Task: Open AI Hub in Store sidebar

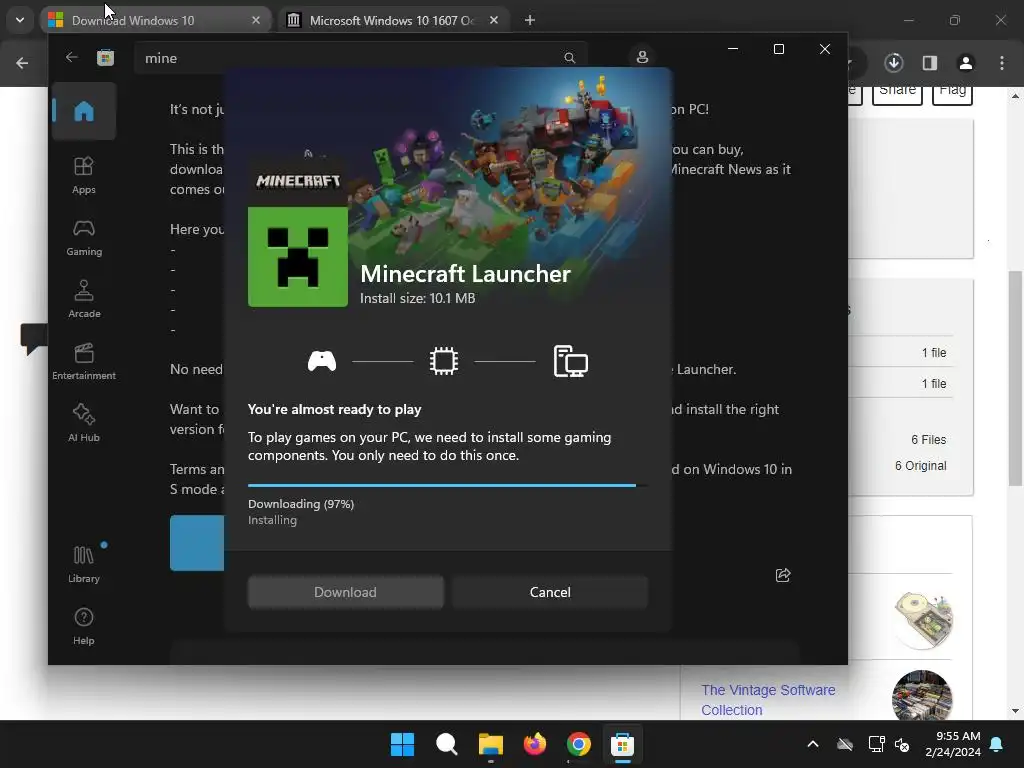Action: (x=84, y=423)
